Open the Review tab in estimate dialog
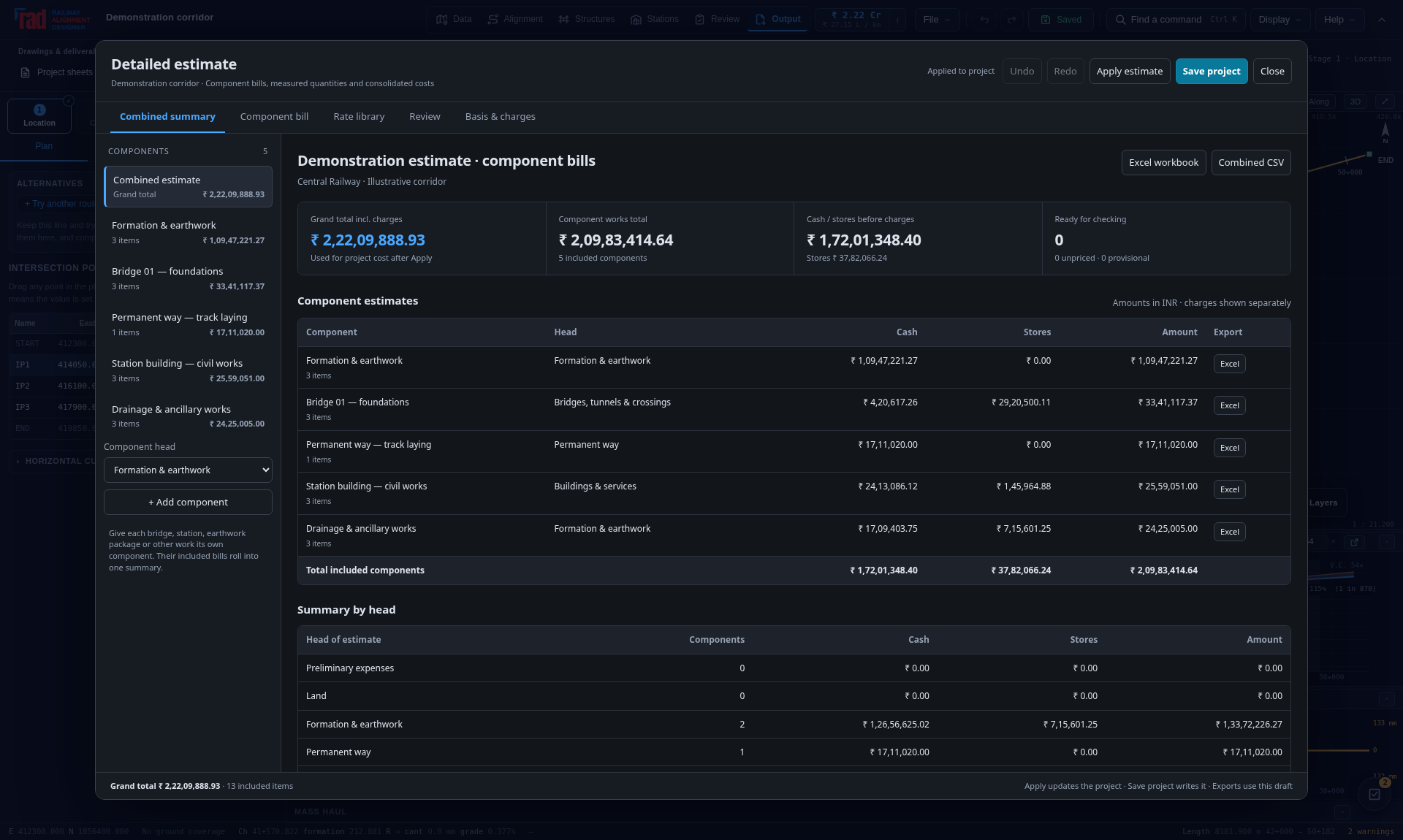This screenshot has height=840, width=1403. tap(425, 117)
